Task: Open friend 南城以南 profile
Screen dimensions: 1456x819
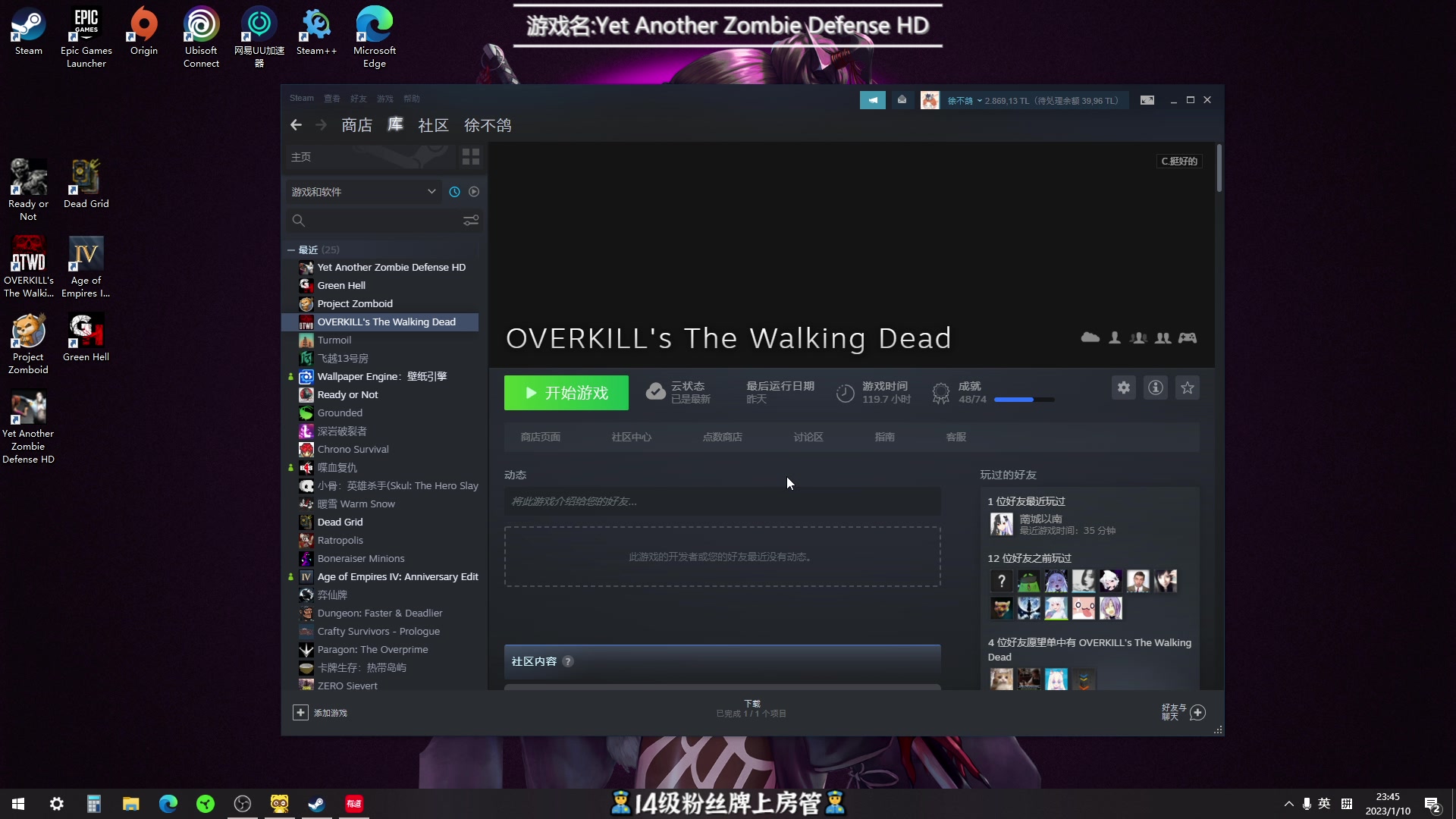Action: (1040, 519)
